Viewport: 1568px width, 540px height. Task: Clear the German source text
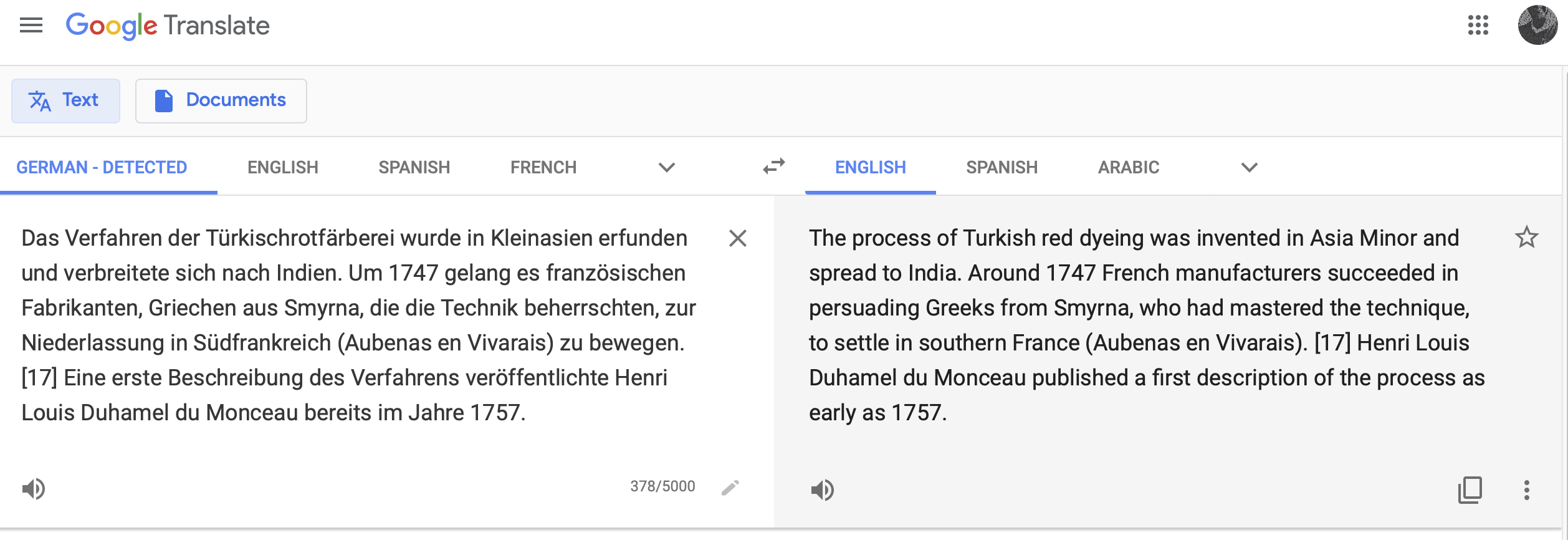click(x=737, y=238)
